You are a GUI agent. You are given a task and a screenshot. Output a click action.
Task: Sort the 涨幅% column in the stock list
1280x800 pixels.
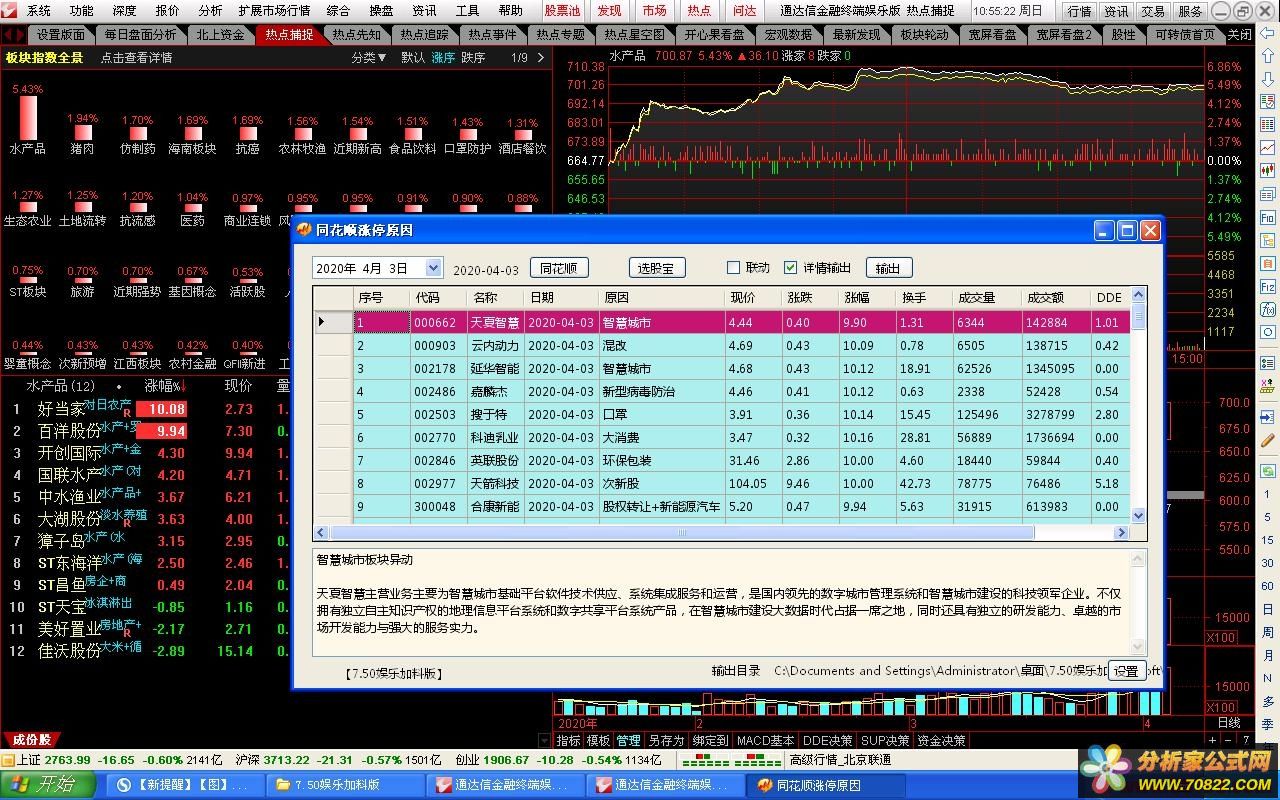coord(165,386)
